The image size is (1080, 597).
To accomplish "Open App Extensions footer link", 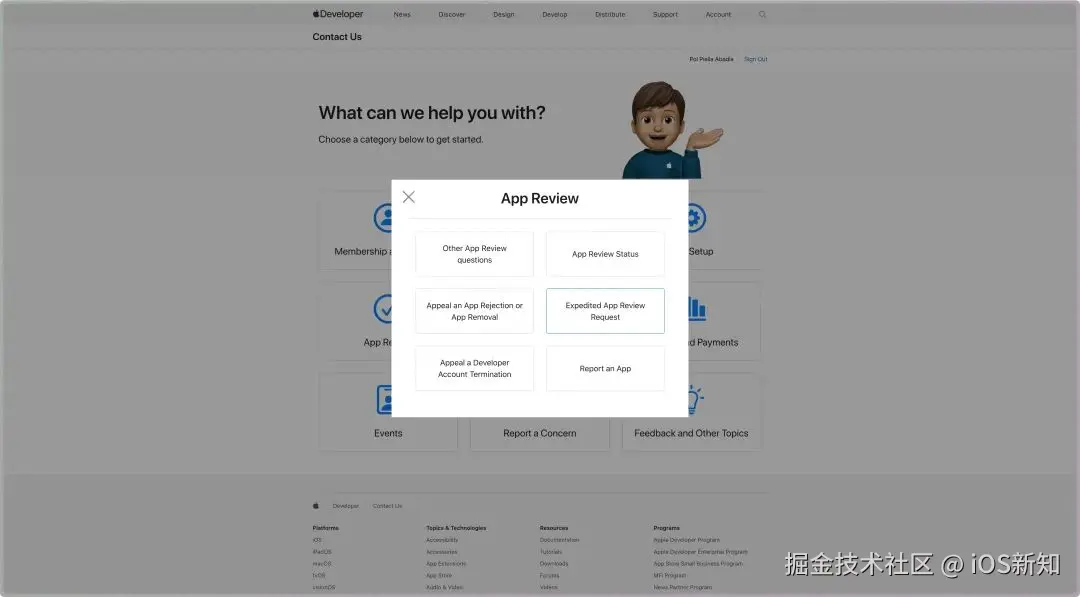I will tap(446, 563).
